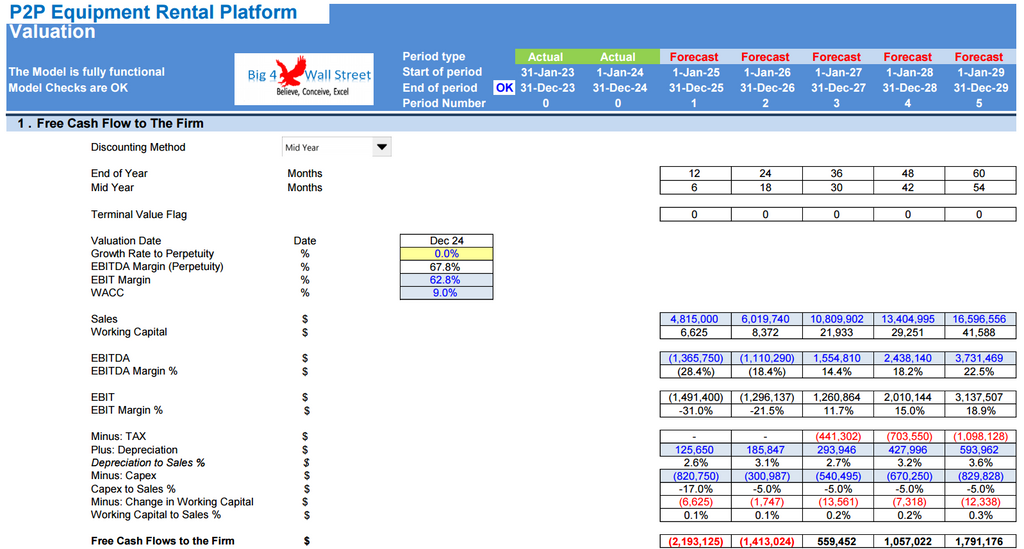Viewport: 1024px width, 549px height.
Task: Click the Terminal Value Flag cell for period 1
Action: point(694,214)
